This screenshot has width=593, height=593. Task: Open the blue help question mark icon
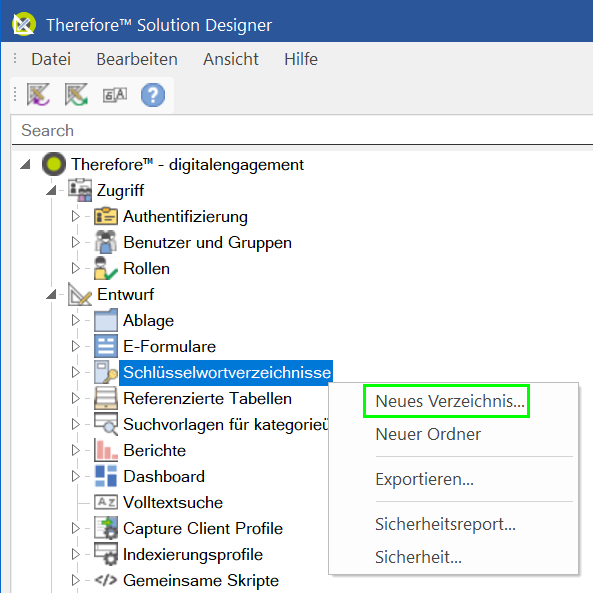tap(153, 95)
